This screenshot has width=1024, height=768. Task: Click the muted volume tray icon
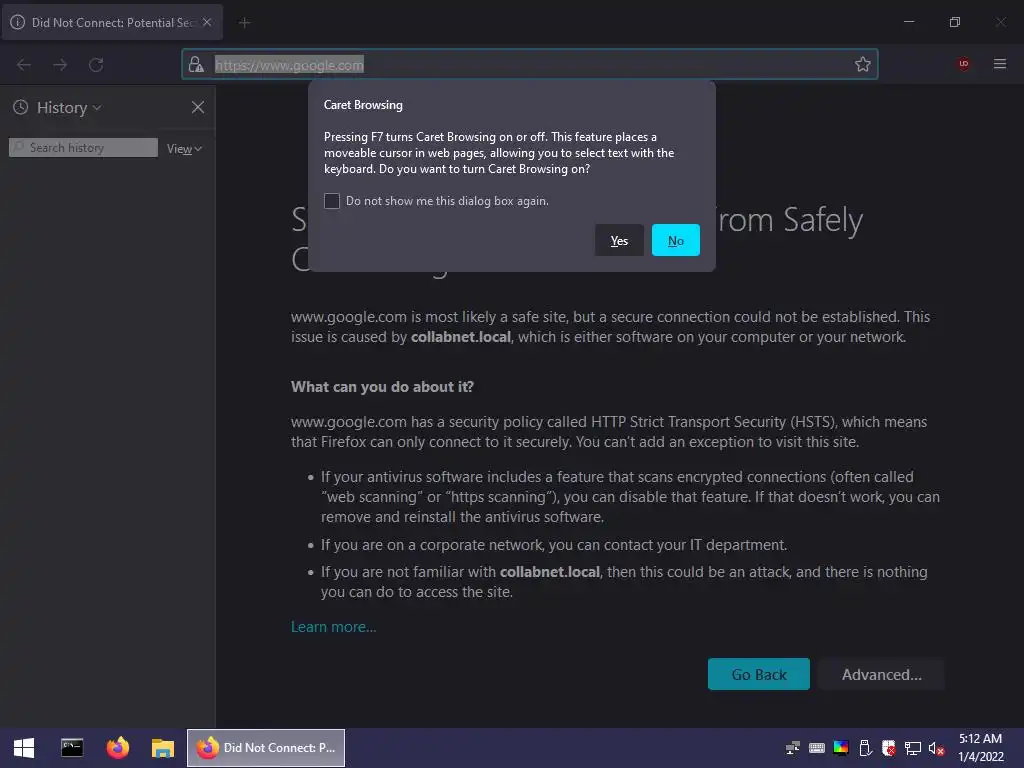[x=936, y=748]
